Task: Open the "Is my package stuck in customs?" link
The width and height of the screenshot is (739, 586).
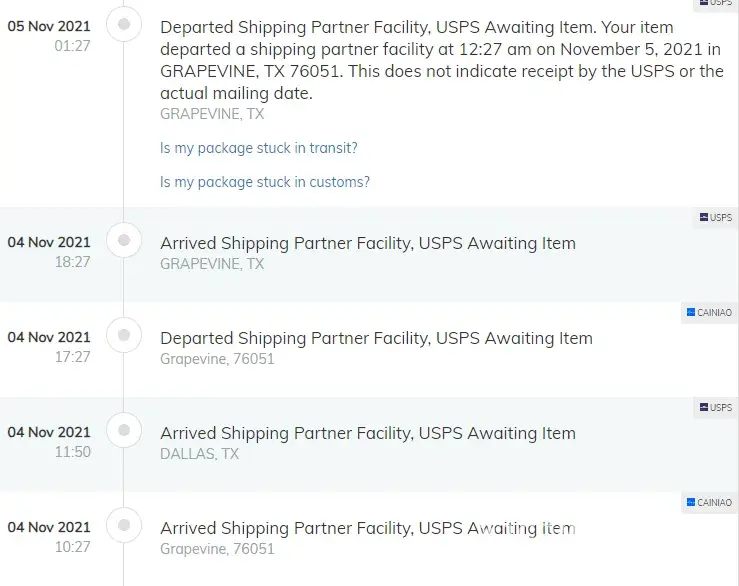Action: (265, 182)
